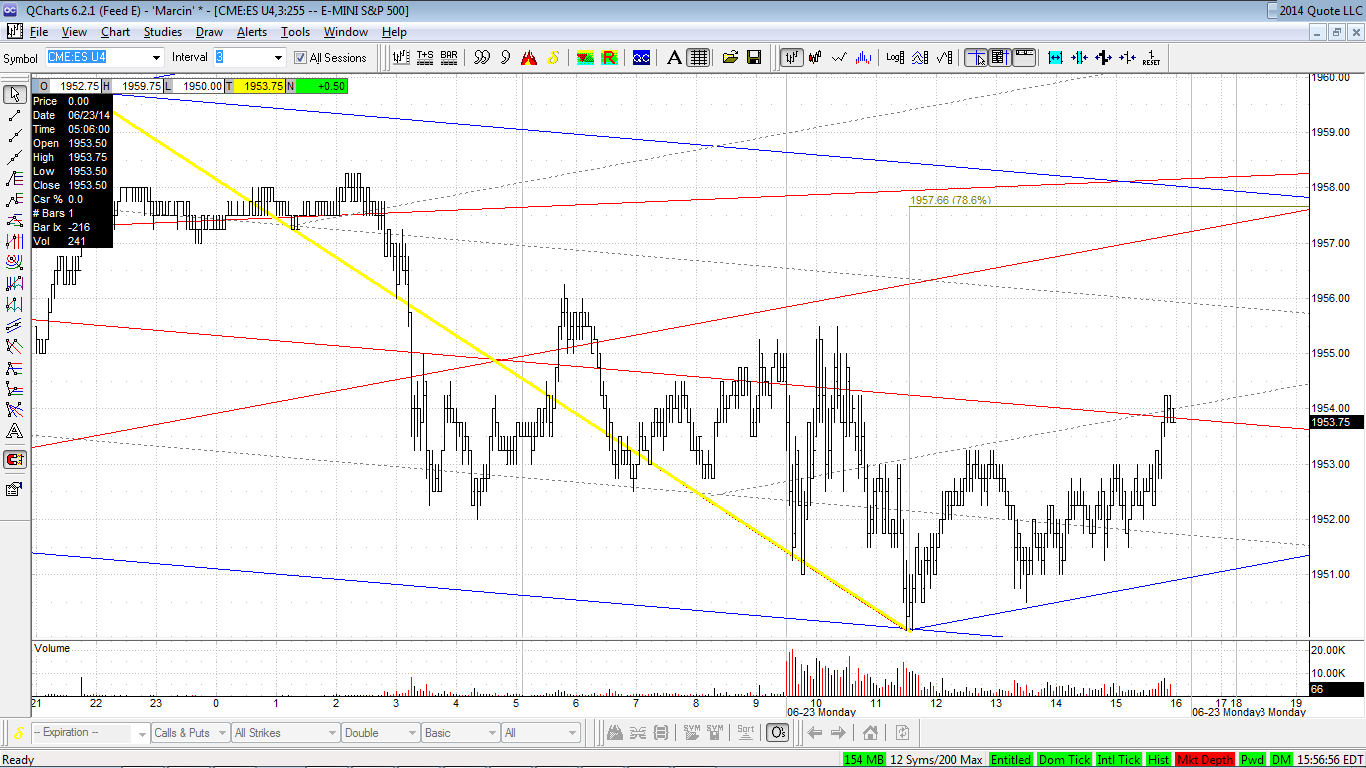Open the grid table icon in toolbar
The height and width of the screenshot is (768, 1366).
tap(698, 58)
